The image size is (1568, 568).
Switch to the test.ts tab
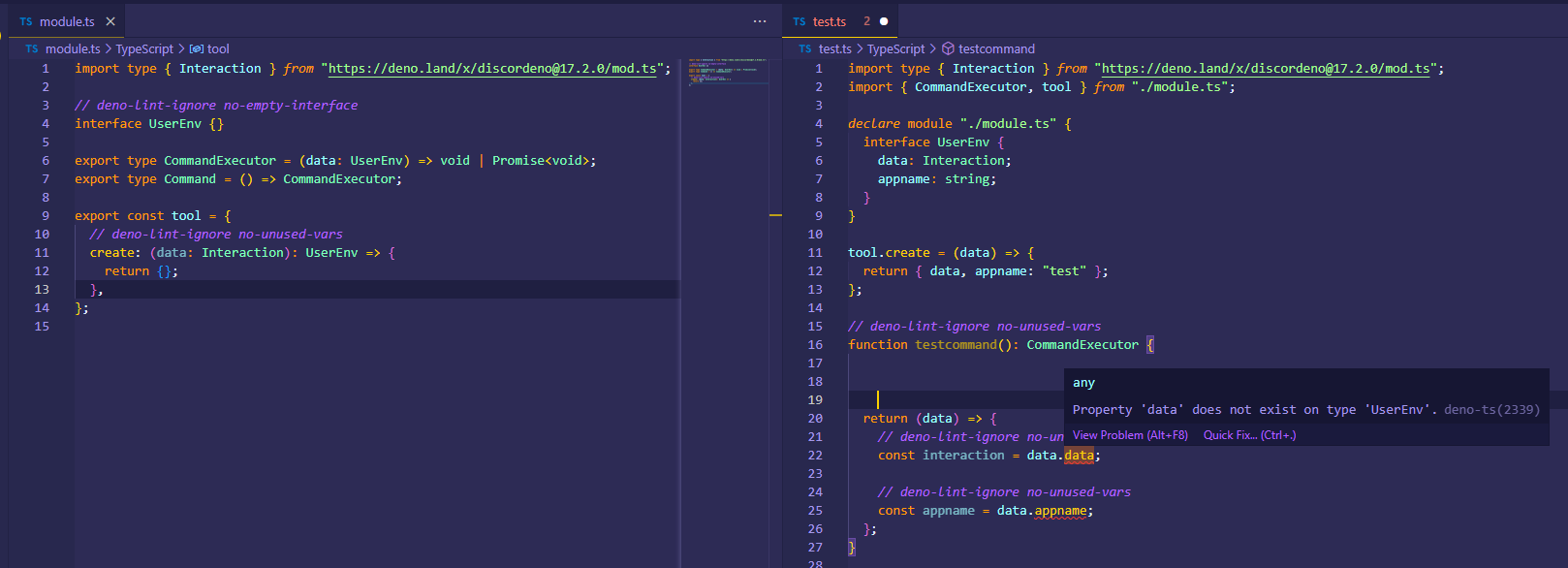pos(830,21)
